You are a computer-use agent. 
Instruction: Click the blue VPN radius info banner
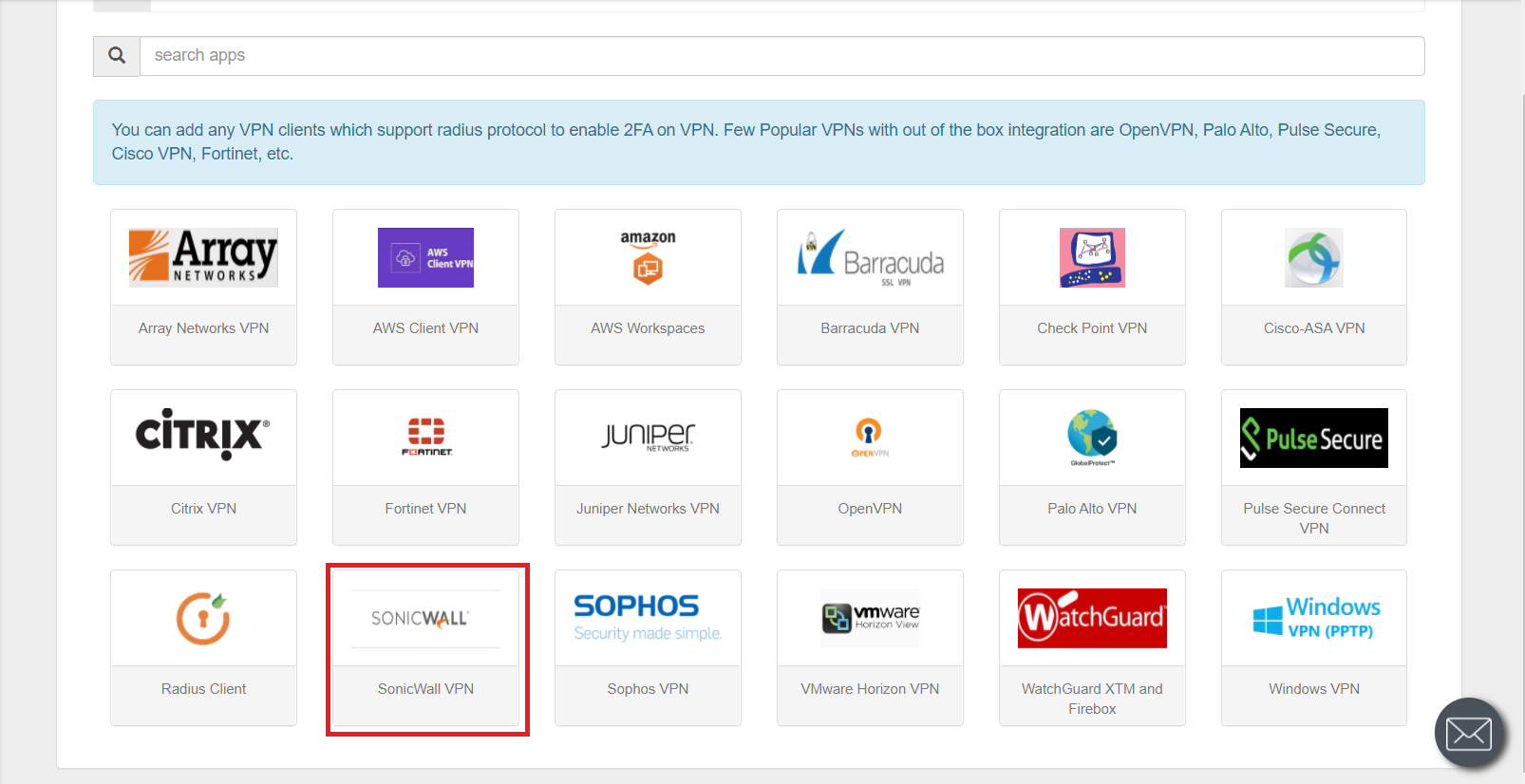pyautogui.click(x=759, y=142)
